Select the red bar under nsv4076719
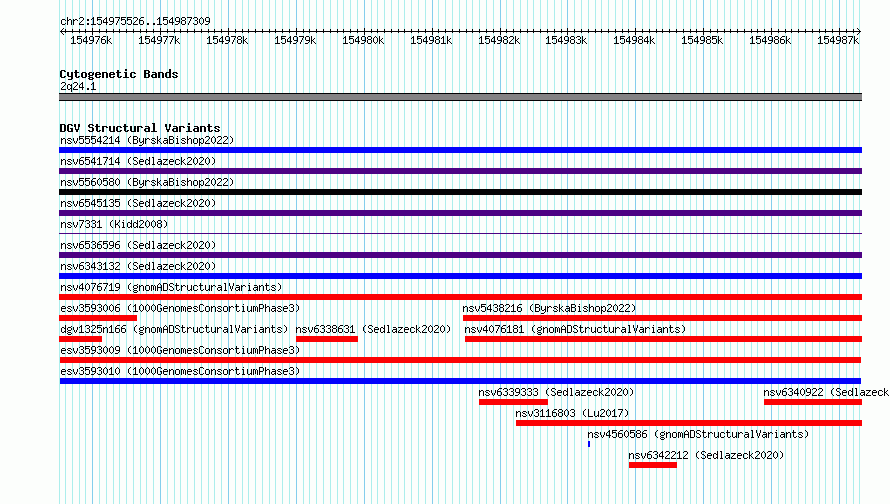Image resolution: width=890 pixels, height=504 pixels. [x=460, y=297]
